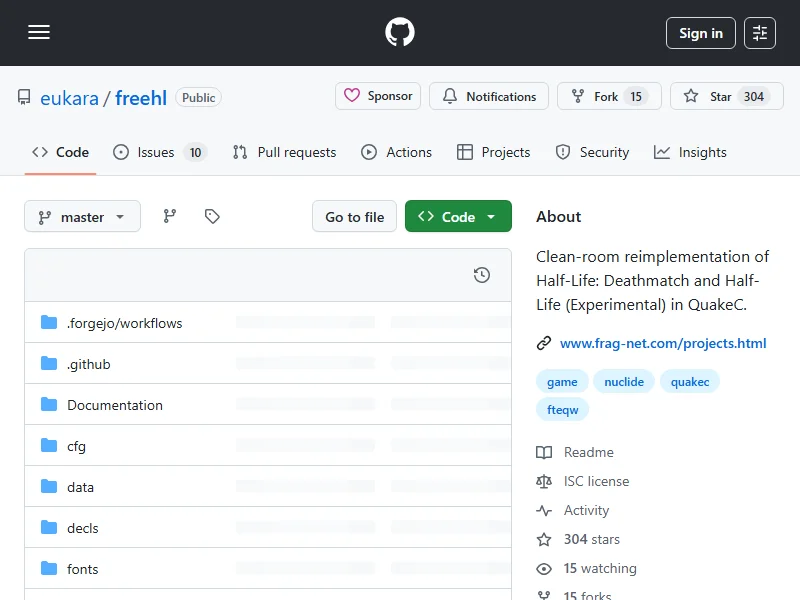The height and width of the screenshot is (600, 800).
Task: Open the www.frag-net.com projects link
Action: pos(662,343)
